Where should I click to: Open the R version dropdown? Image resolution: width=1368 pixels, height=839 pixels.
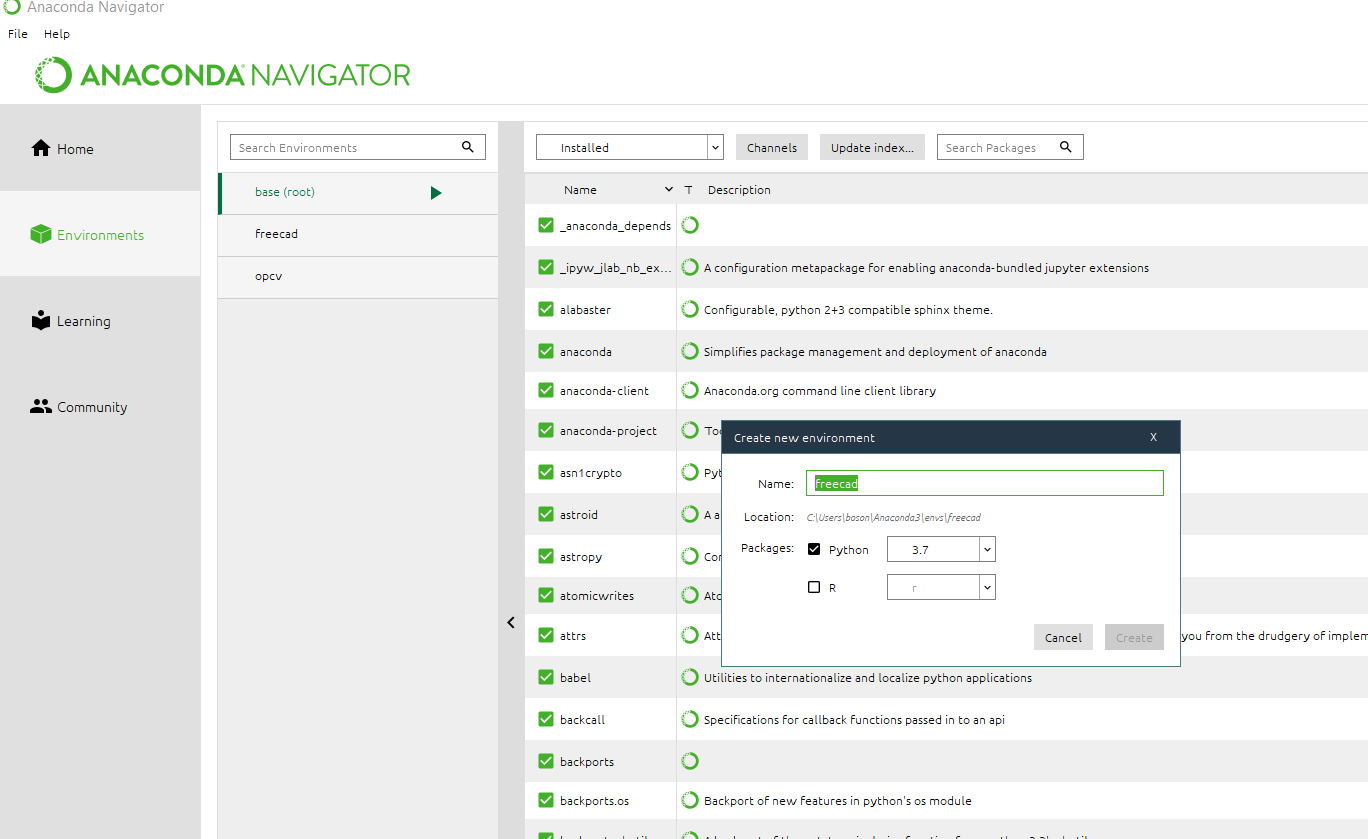click(x=941, y=587)
